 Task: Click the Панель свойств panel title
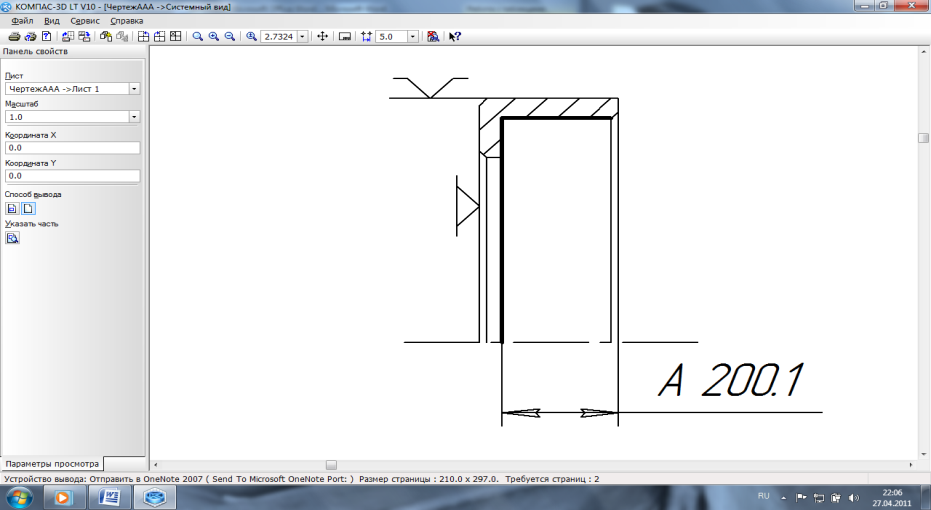click(35, 52)
